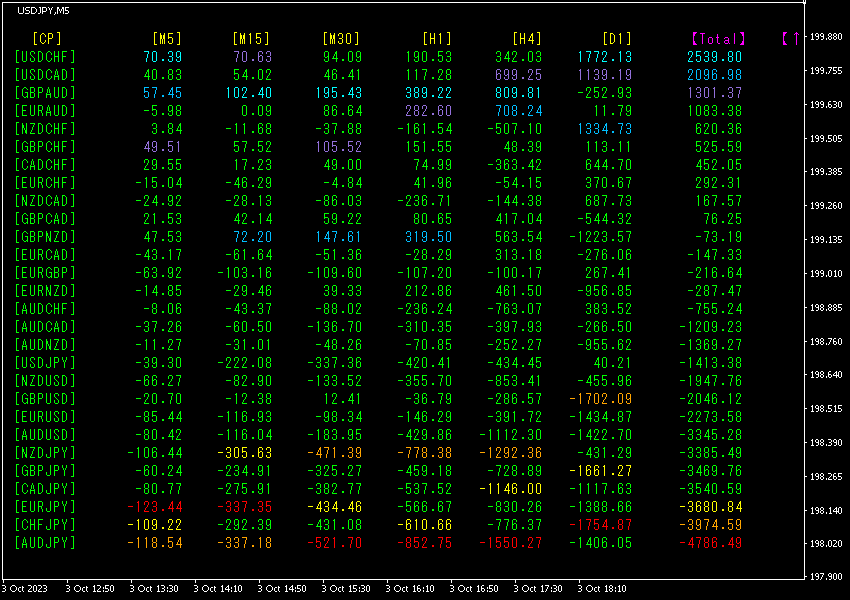Click the red CHFJPY D1 value -1754.87
Viewport: 850px width, 600px height.
[x=601, y=525]
